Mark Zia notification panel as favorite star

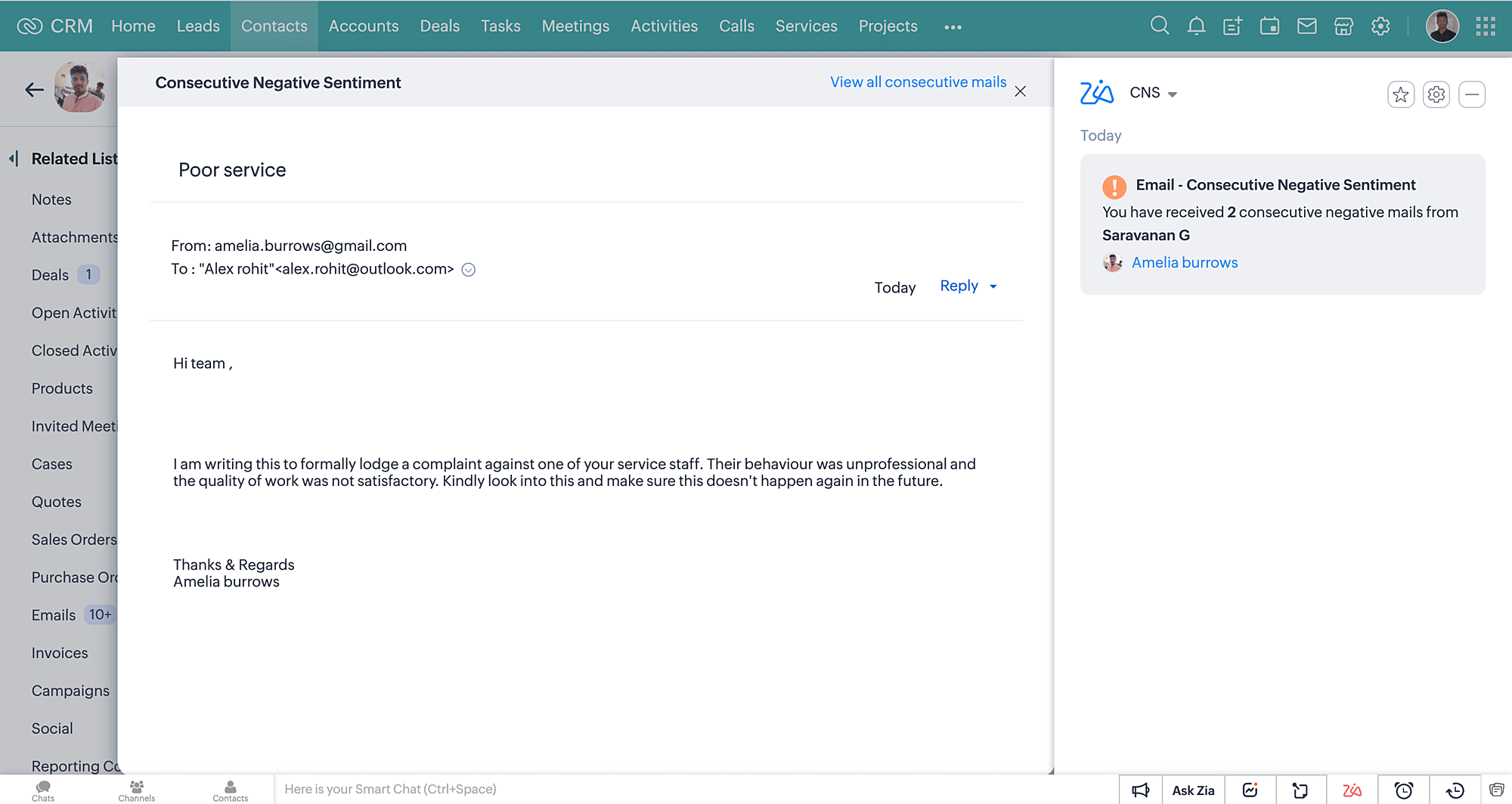pos(1400,94)
